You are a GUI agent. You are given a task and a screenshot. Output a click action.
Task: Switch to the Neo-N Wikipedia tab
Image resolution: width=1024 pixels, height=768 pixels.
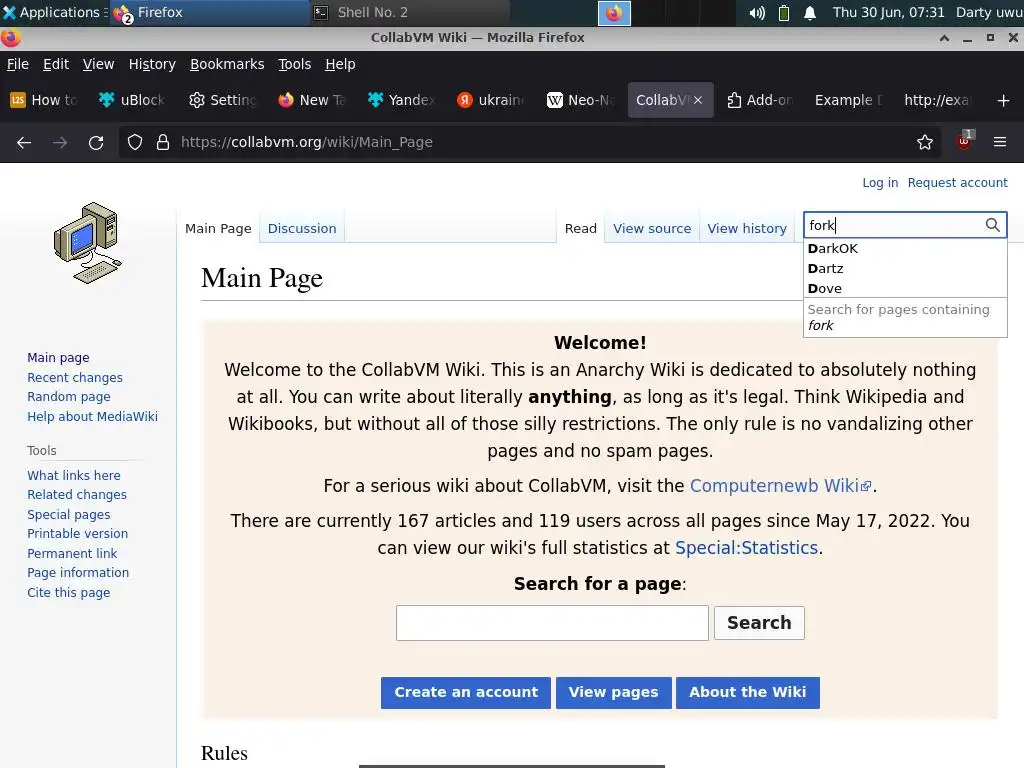click(580, 100)
